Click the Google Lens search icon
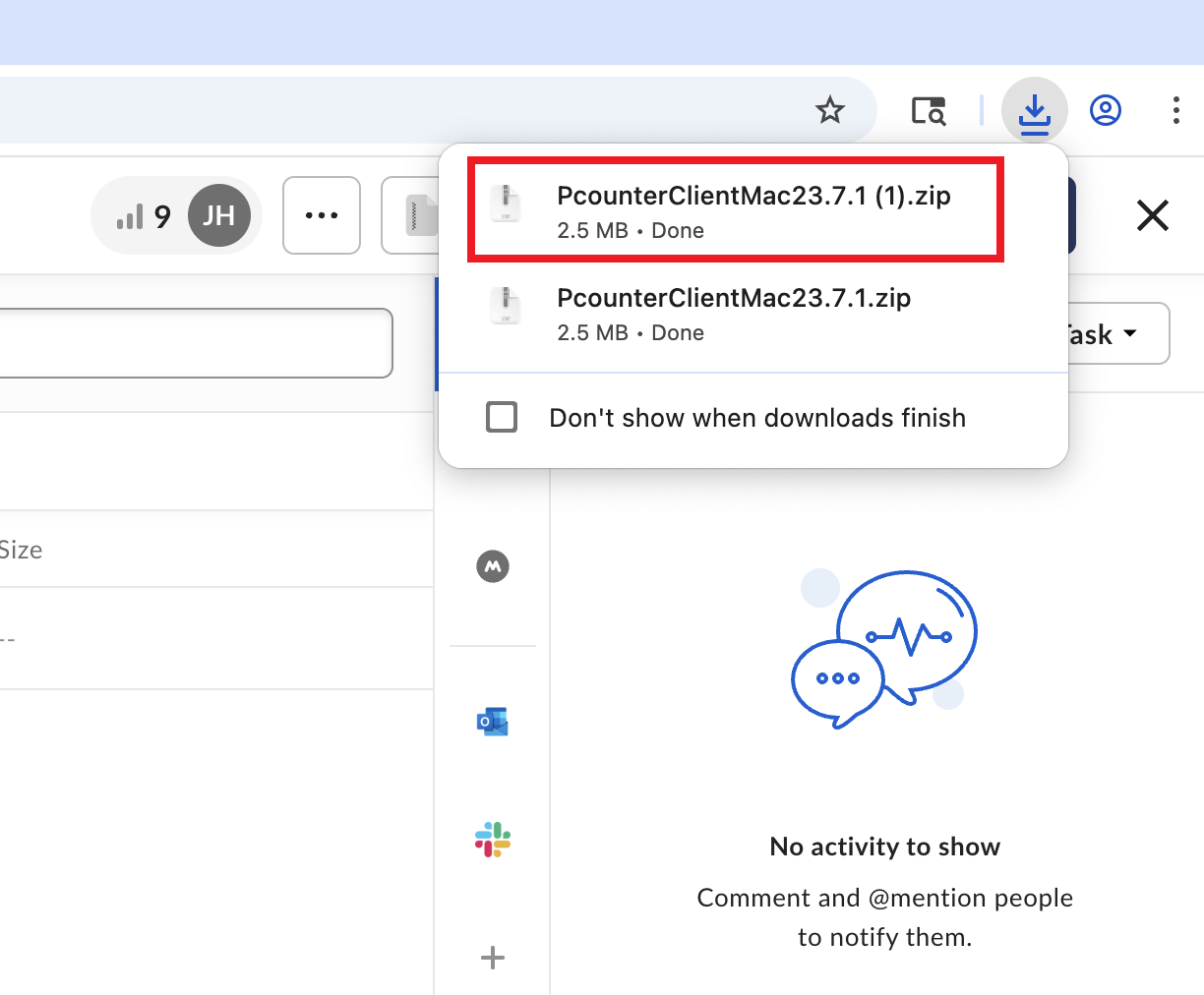 point(928,110)
